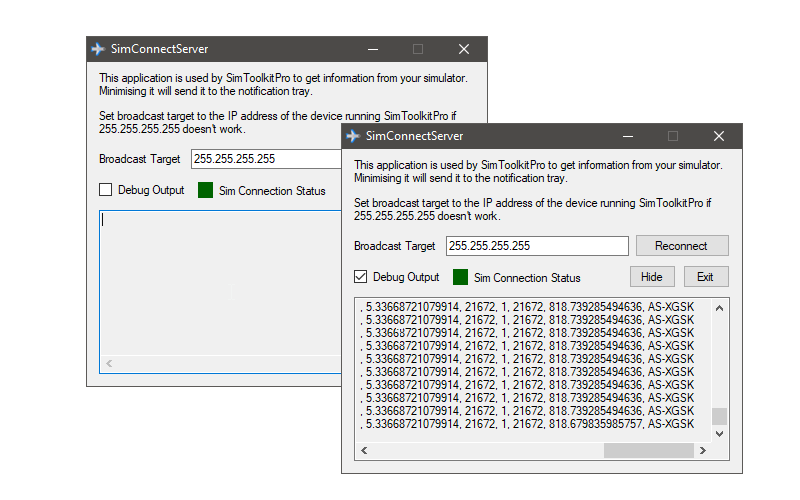
Task: Close the front SimConnectServer window
Action: click(x=719, y=136)
